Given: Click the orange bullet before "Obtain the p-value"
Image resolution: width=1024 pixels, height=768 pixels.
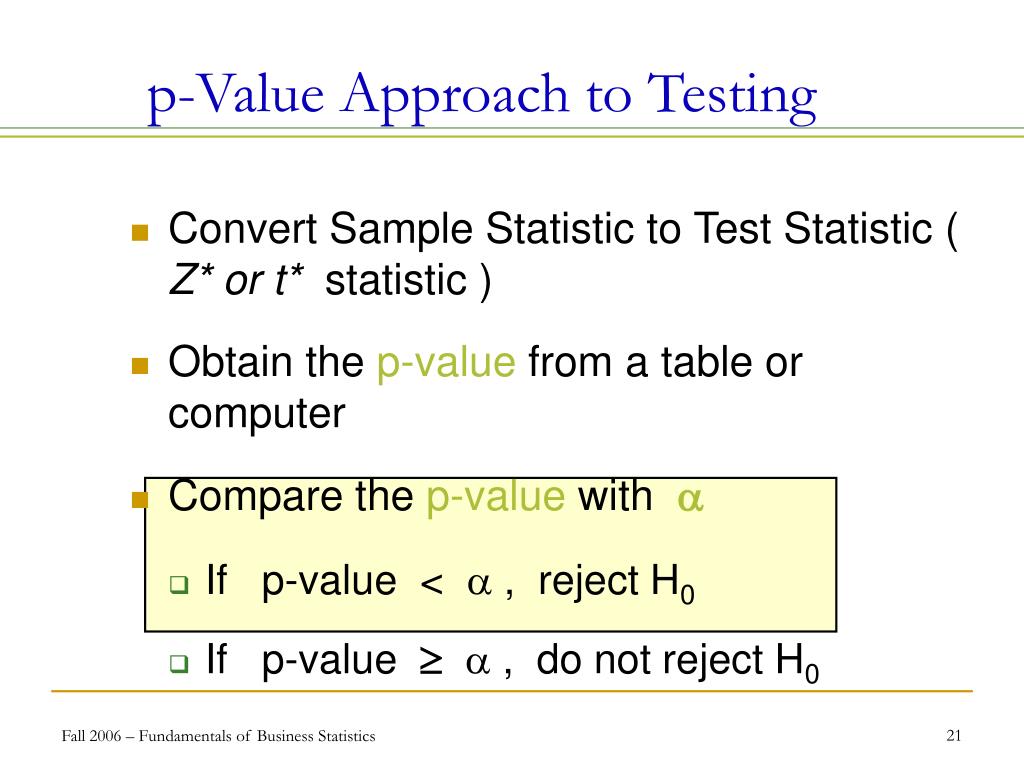Looking at the screenshot, I should [140, 365].
